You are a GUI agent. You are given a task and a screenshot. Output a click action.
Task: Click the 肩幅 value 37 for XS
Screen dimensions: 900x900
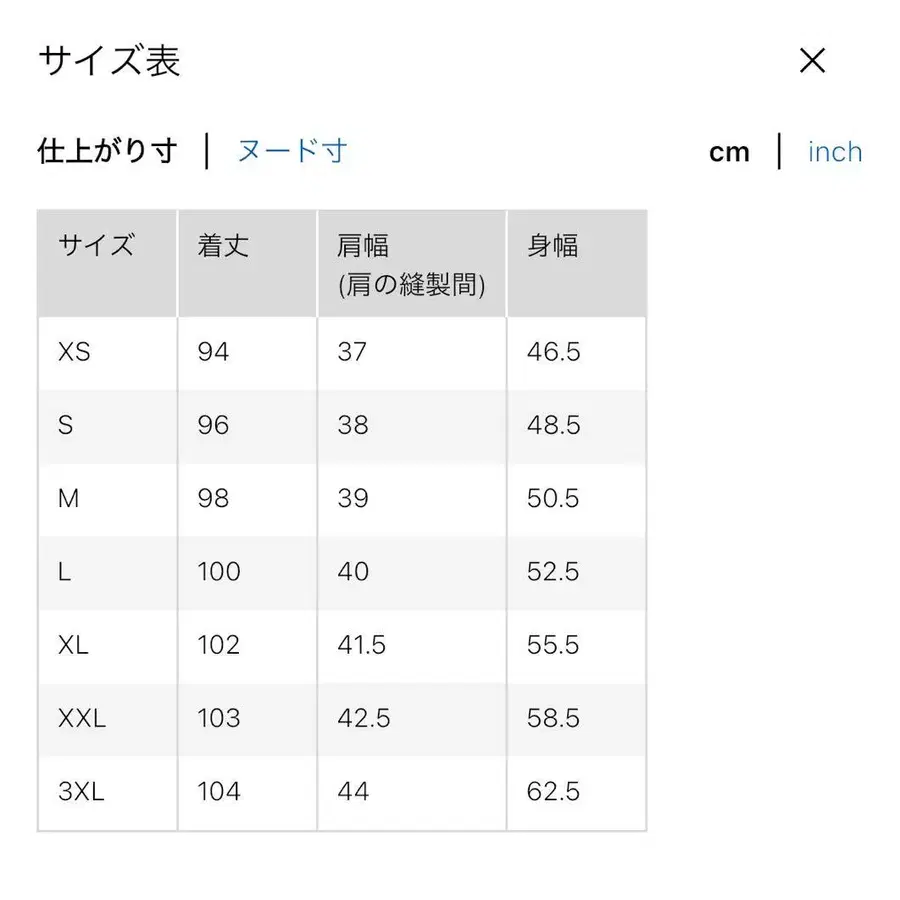click(352, 352)
